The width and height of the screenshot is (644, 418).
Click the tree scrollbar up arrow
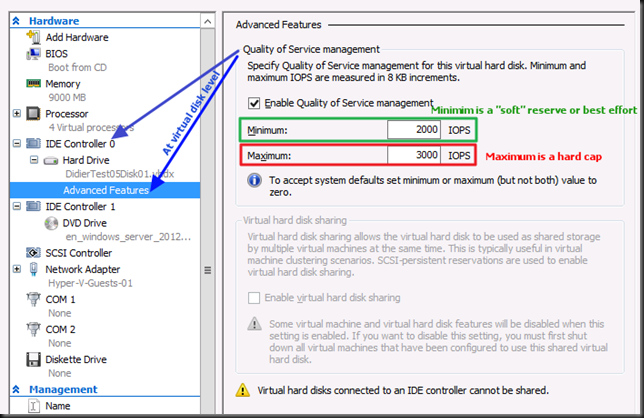[x=208, y=21]
